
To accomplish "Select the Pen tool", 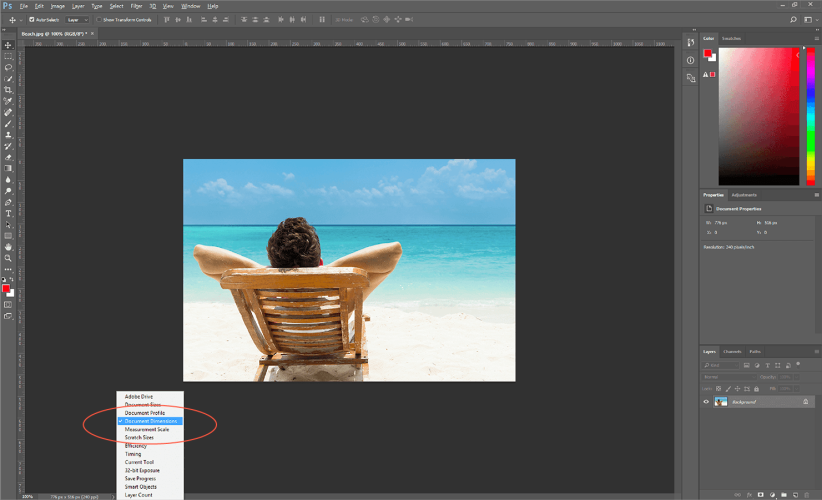I will pyautogui.click(x=8, y=202).
